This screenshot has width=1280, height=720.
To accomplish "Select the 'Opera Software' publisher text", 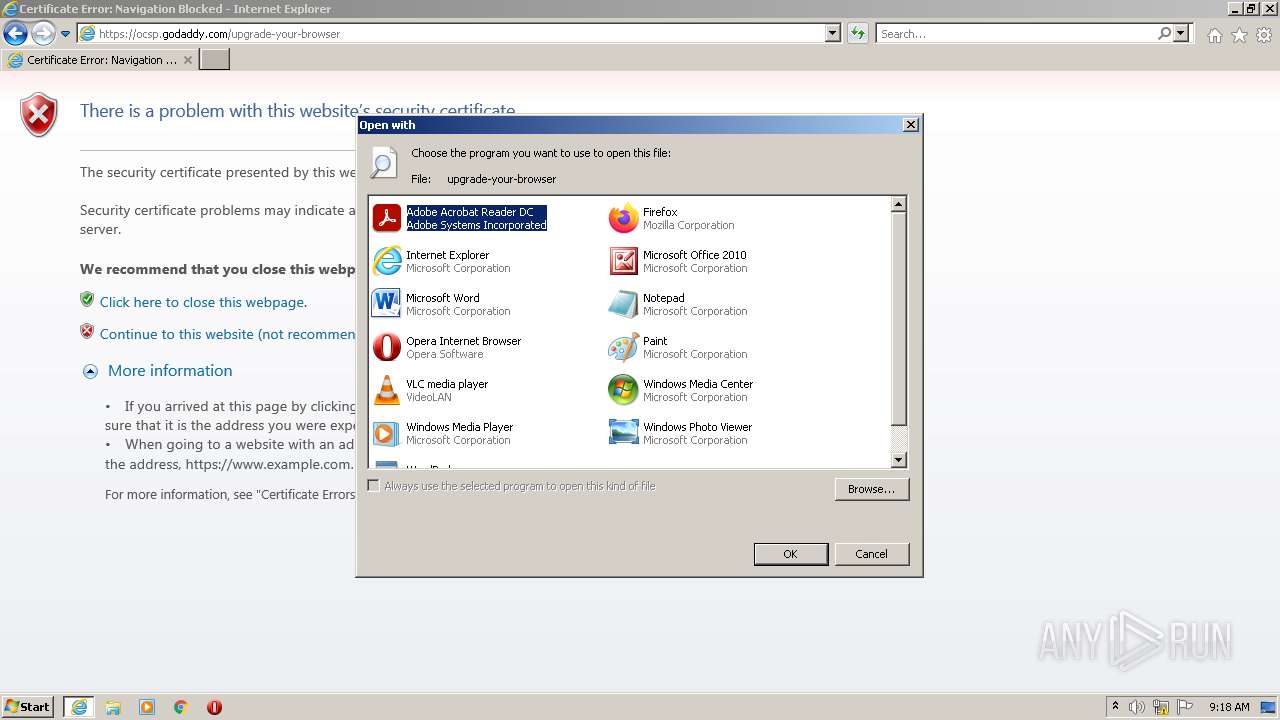I will coord(444,354).
